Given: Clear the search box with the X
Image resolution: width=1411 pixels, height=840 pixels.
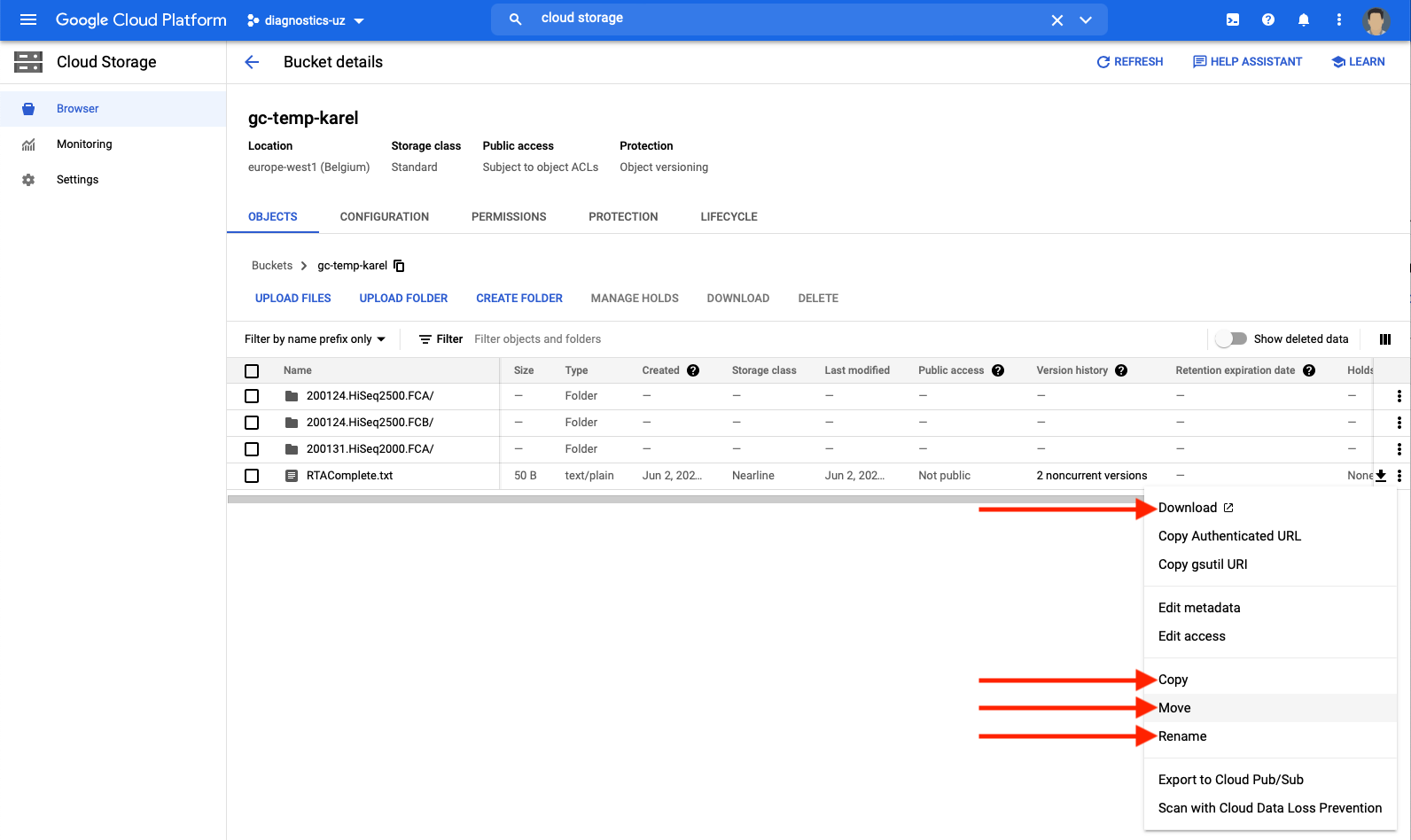Looking at the screenshot, I should [x=1057, y=20].
